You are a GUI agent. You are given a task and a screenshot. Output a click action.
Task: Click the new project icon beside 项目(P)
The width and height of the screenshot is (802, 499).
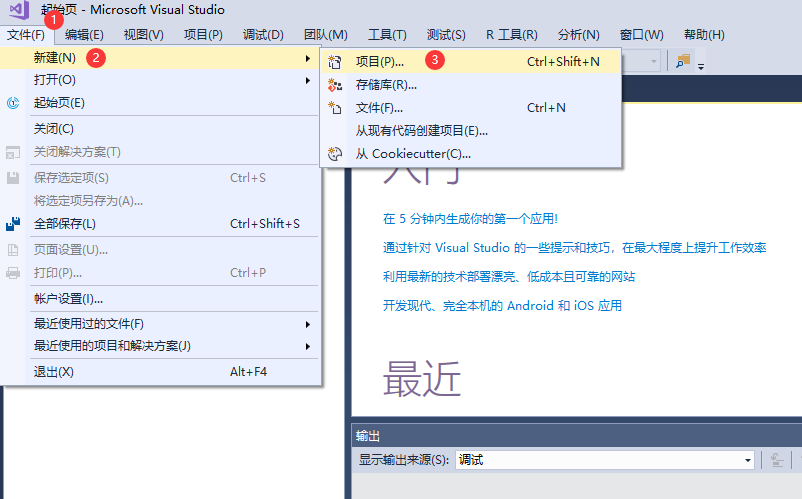[x=335, y=62]
